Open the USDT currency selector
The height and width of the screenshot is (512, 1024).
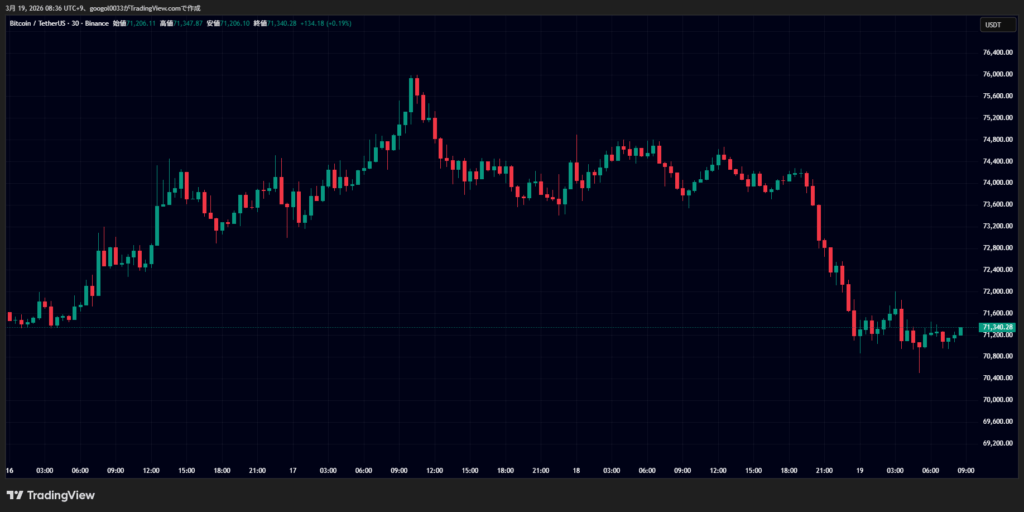pyautogui.click(x=993, y=25)
